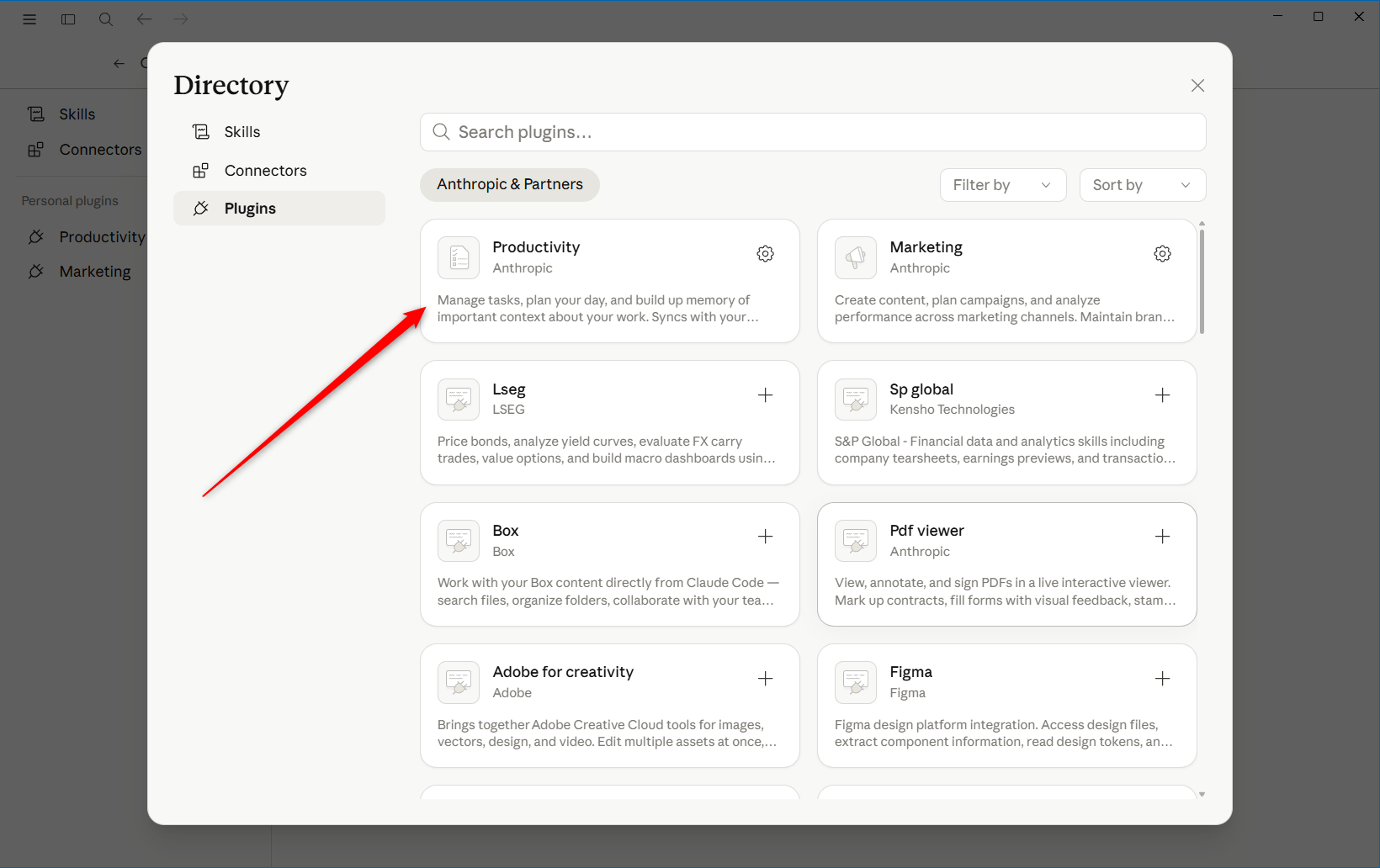Close the Directory dialog
Viewport: 1380px width, 868px height.
[1197, 85]
